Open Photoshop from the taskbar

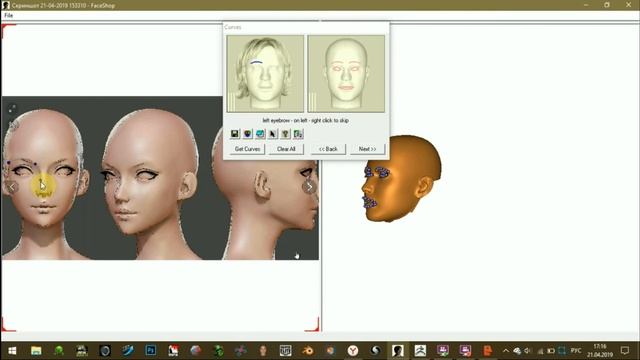coord(151,351)
